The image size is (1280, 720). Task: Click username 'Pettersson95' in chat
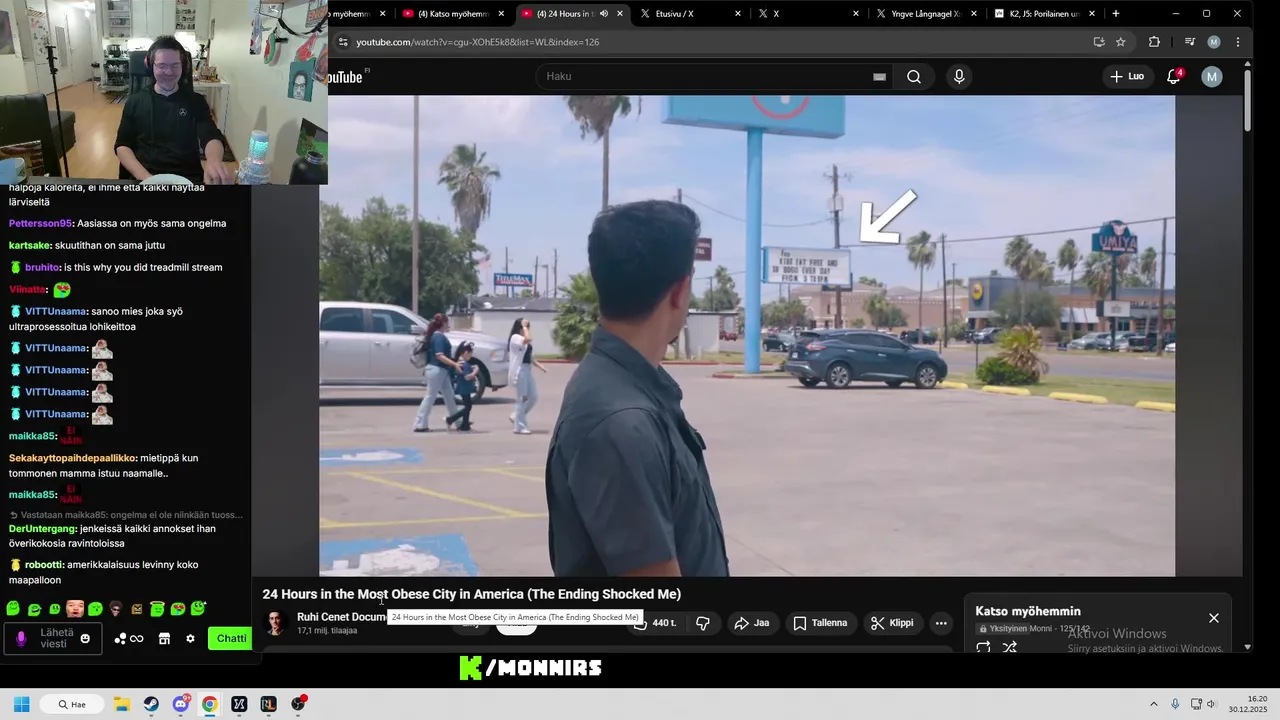[x=40, y=224]
